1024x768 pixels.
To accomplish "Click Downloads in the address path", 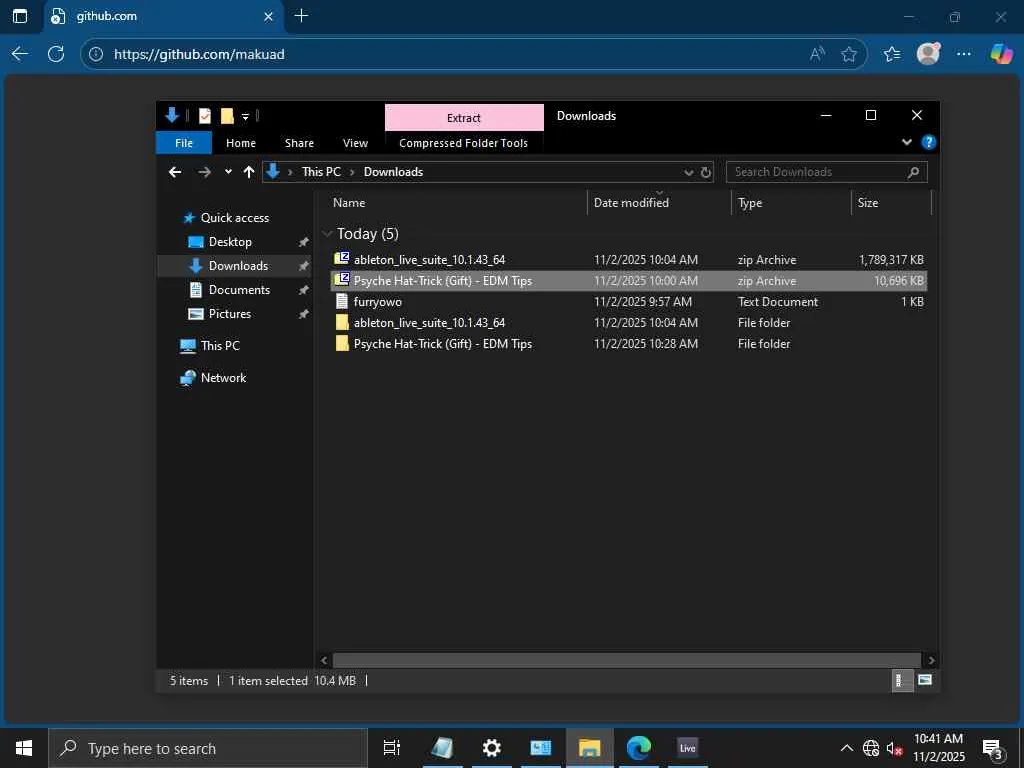I will (x=393, y=172).
